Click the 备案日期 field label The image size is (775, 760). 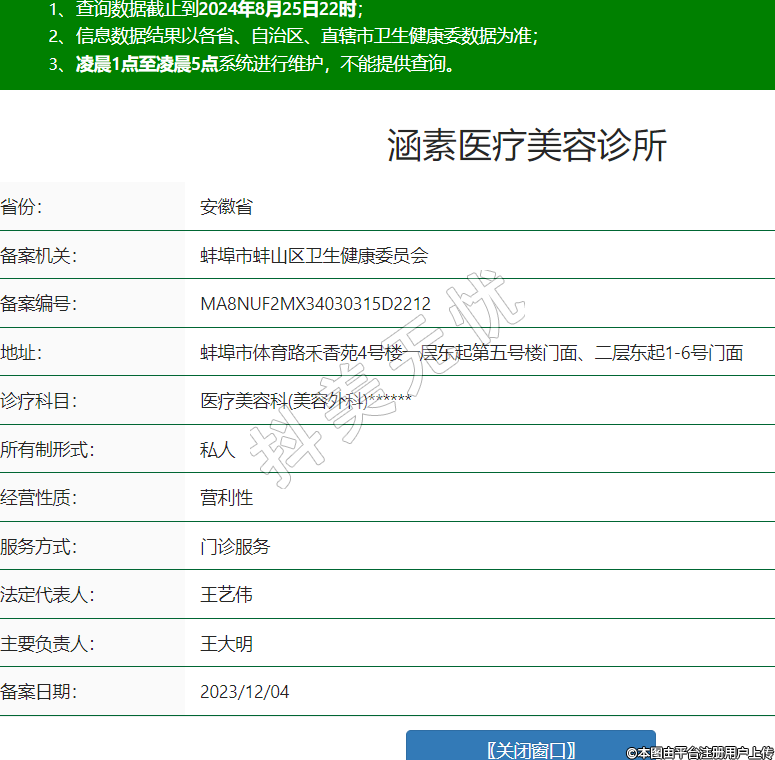point(38,692)
